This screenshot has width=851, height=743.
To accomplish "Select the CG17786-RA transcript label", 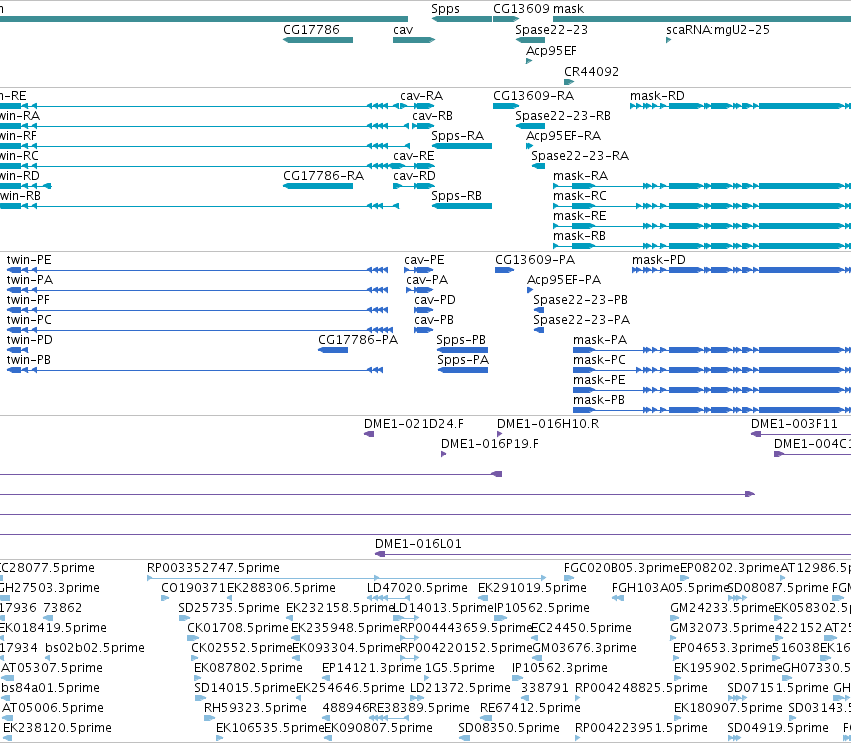I will click(x=323, y=176).
